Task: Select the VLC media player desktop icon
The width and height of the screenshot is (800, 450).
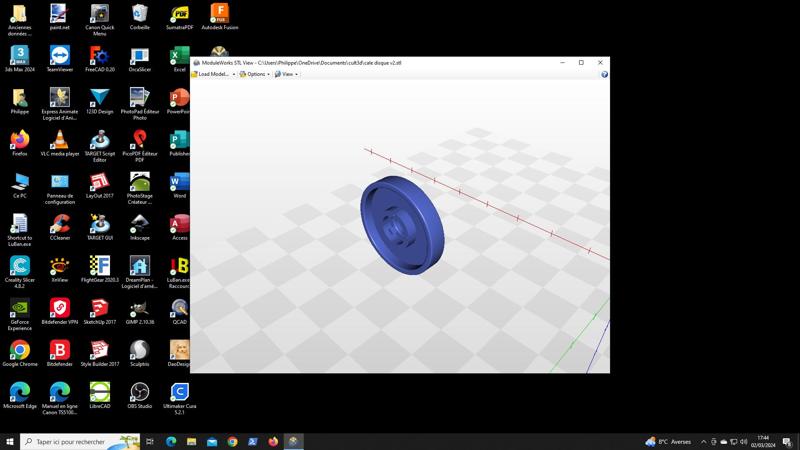Action: [60, 143]
